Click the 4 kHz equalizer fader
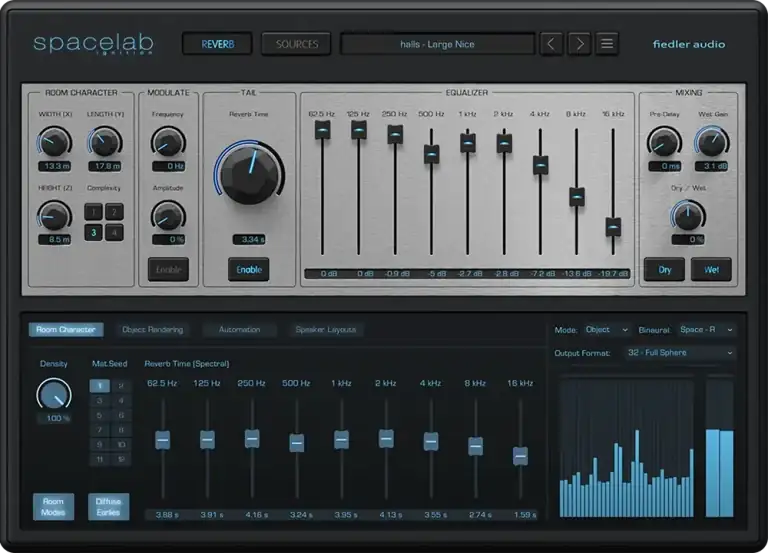Image resolution: width=768 pixels, height=553 pixels. 540,165
